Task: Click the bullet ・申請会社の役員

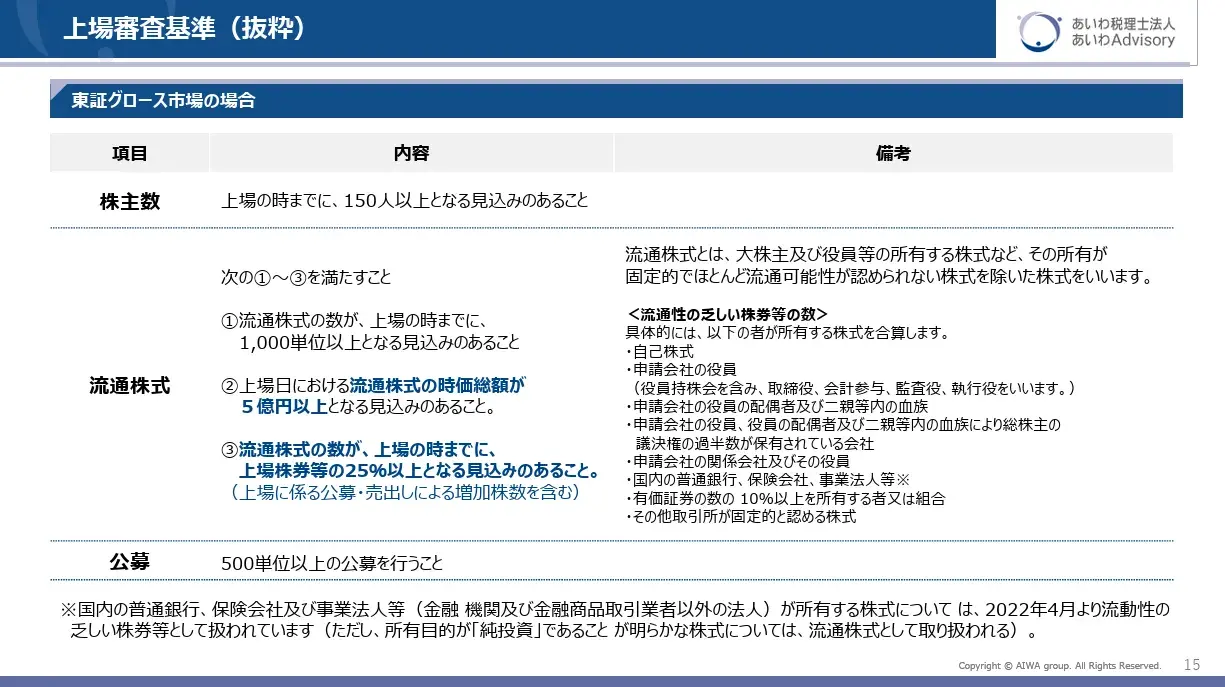Action: [680, 369]
